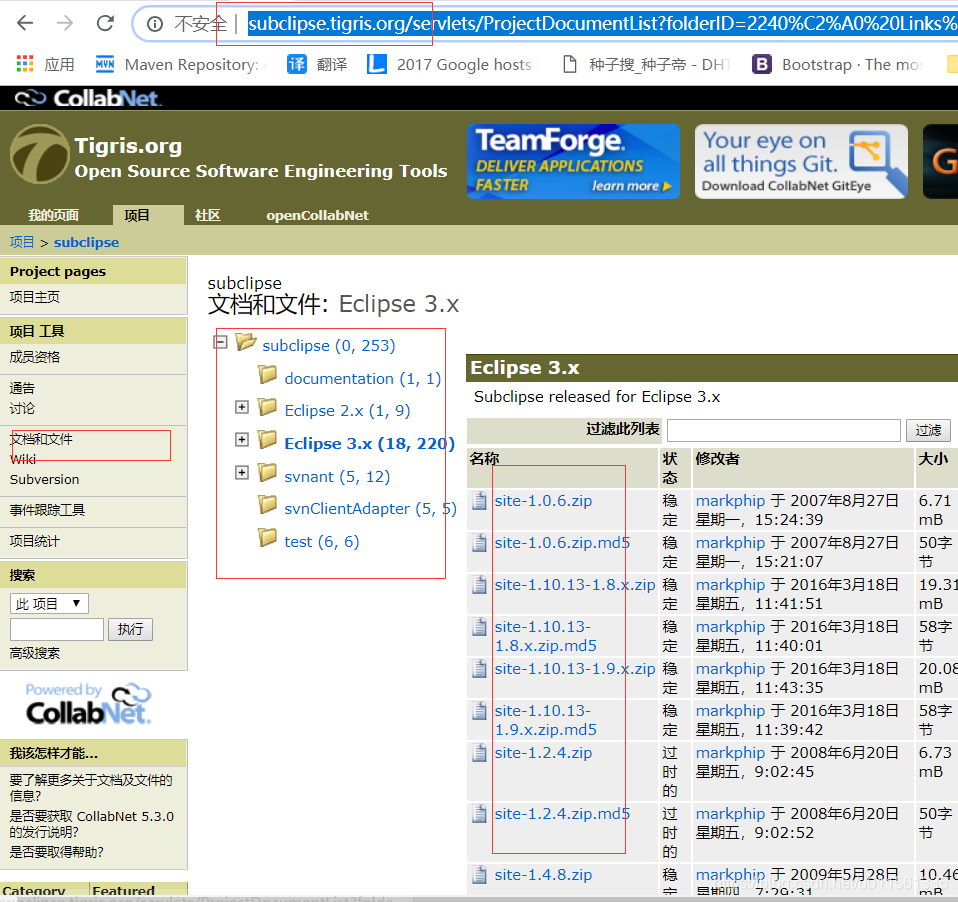Screen dimensions: 958x902
Task: Open 事件跟踪工具 in the sidebar
Action: click(x=47, y=510)
